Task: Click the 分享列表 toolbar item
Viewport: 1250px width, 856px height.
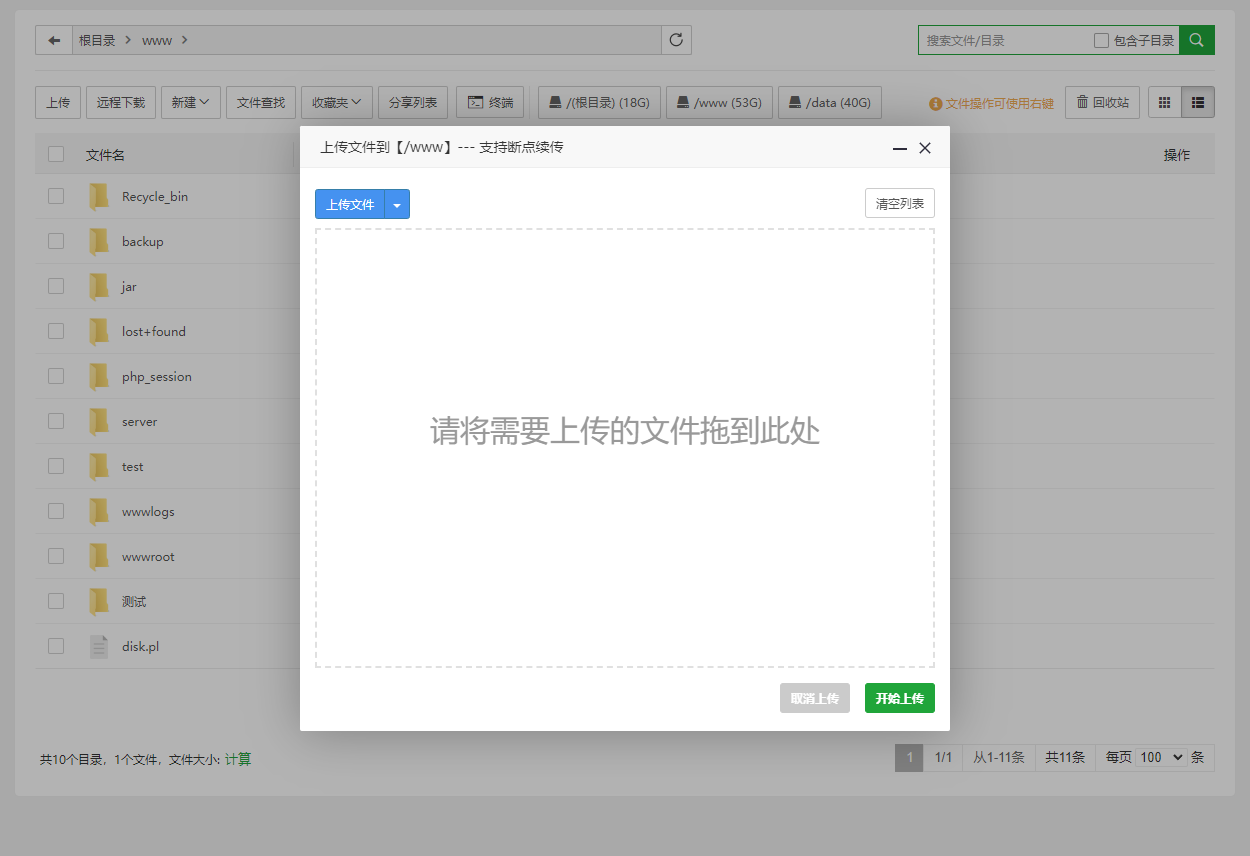Action: (412, 101)
